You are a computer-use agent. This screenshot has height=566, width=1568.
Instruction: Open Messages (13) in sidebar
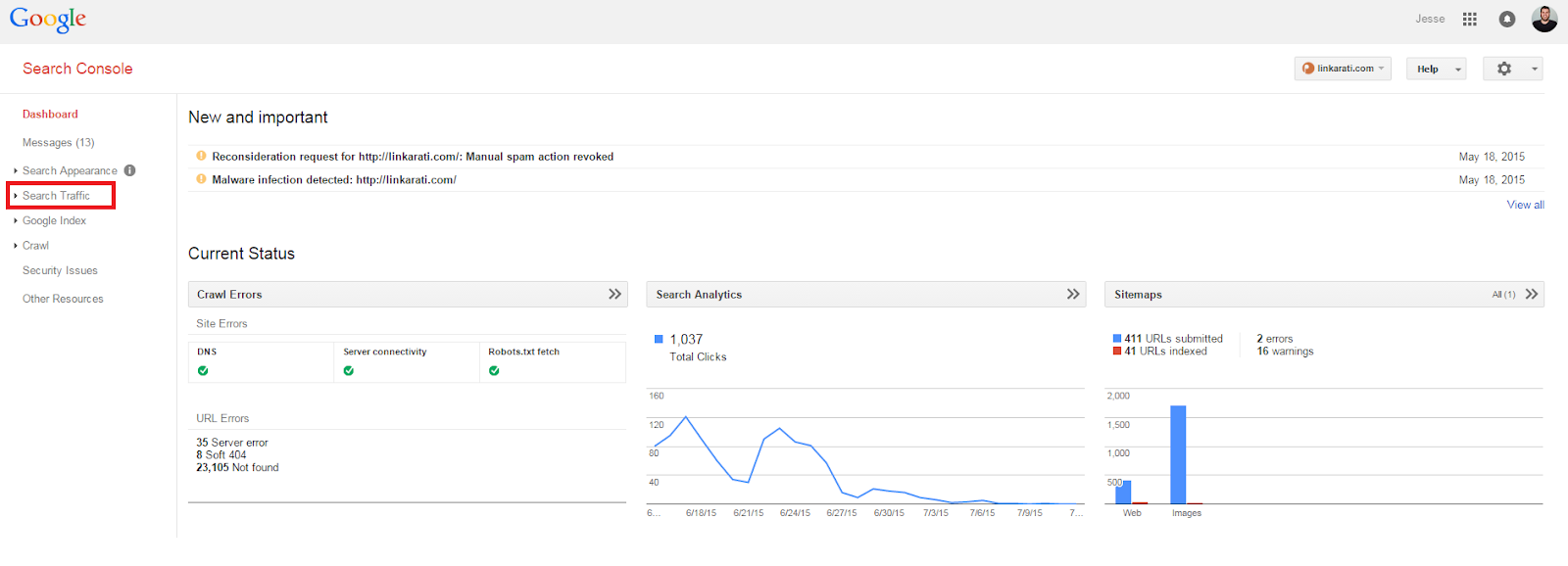point(58,143)
